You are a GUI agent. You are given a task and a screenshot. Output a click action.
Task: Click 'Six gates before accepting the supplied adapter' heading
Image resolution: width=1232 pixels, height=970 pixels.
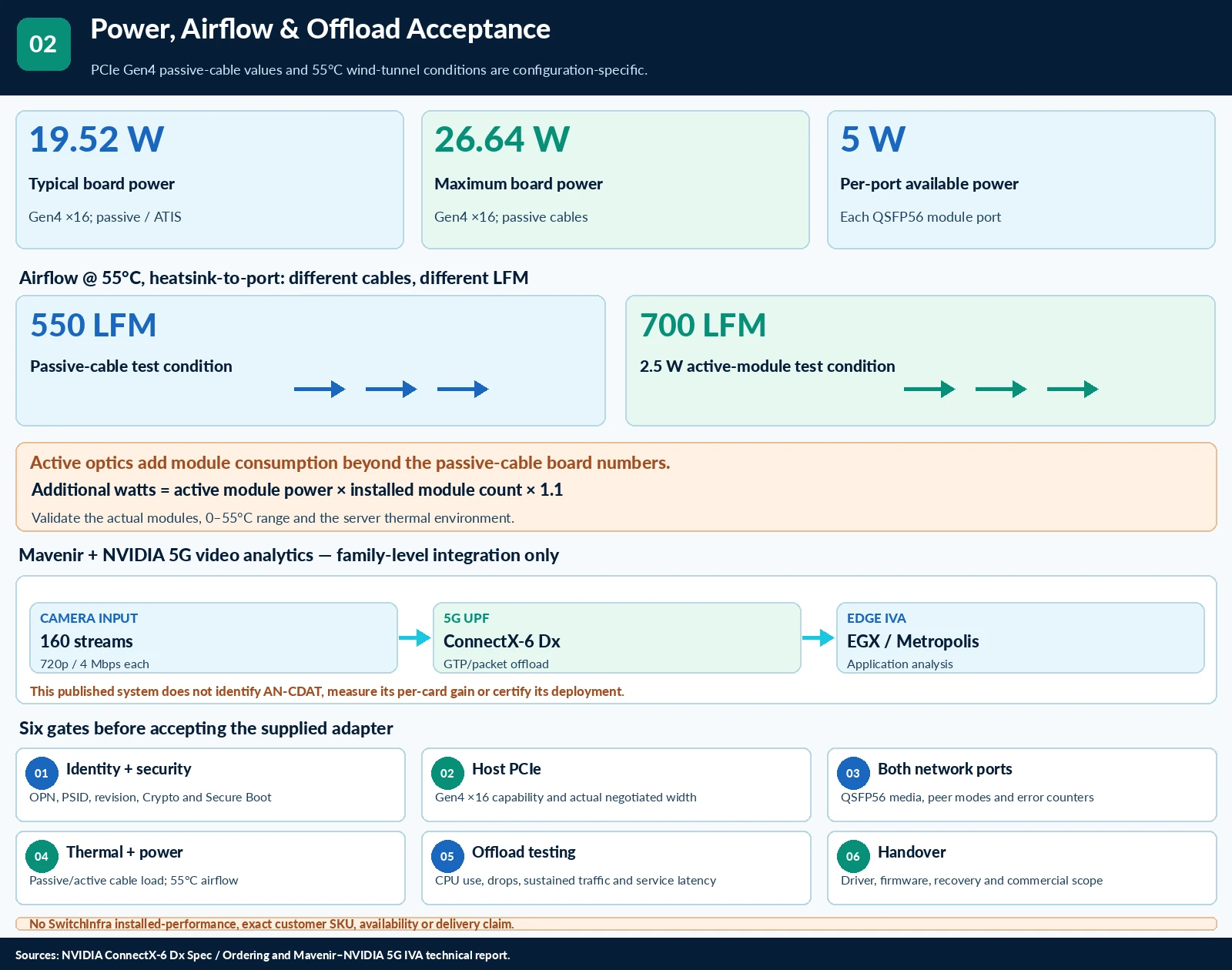pyautogui.click(x=206, y=728)
